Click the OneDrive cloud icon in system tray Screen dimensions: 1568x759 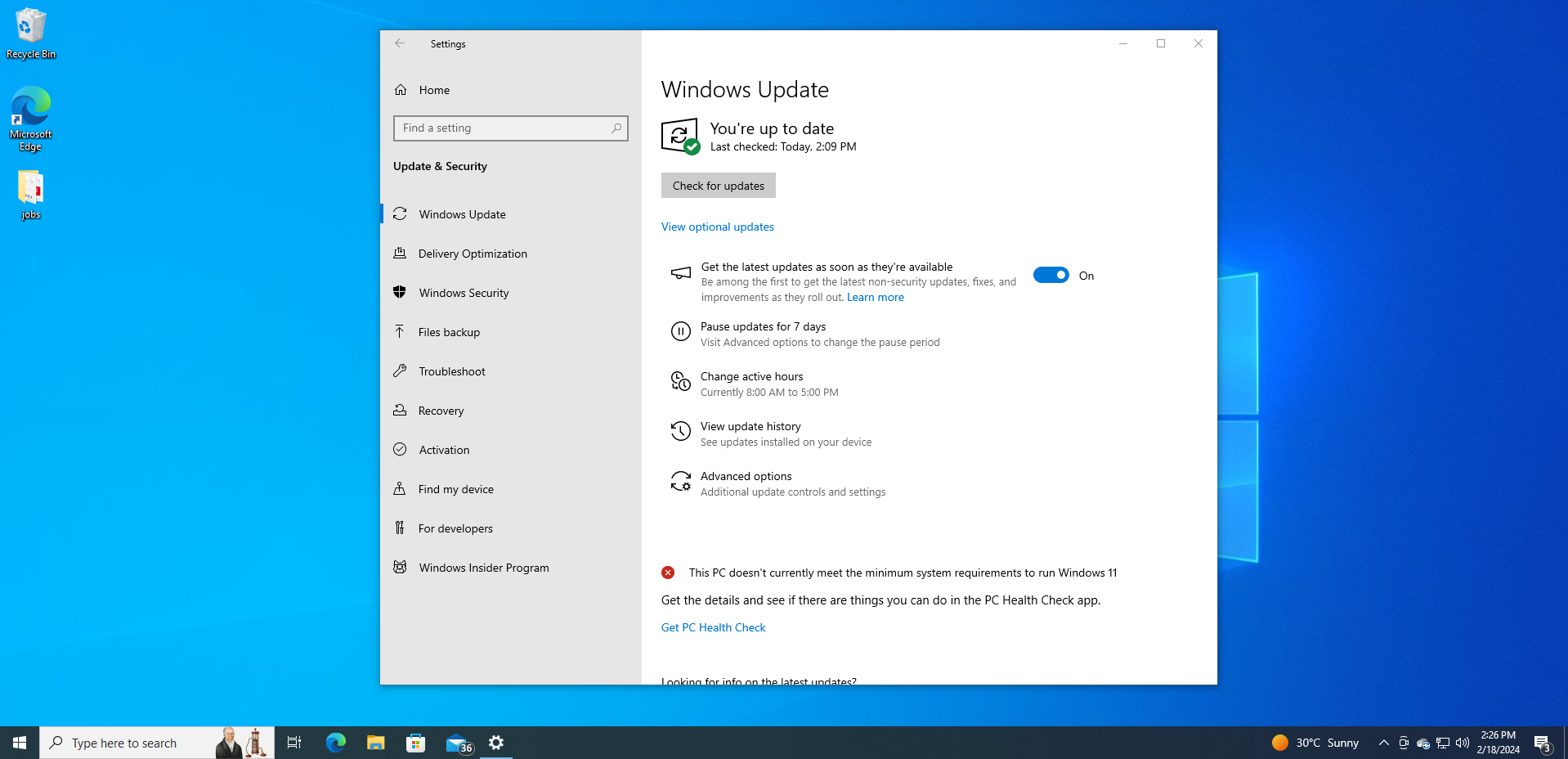1423,743
